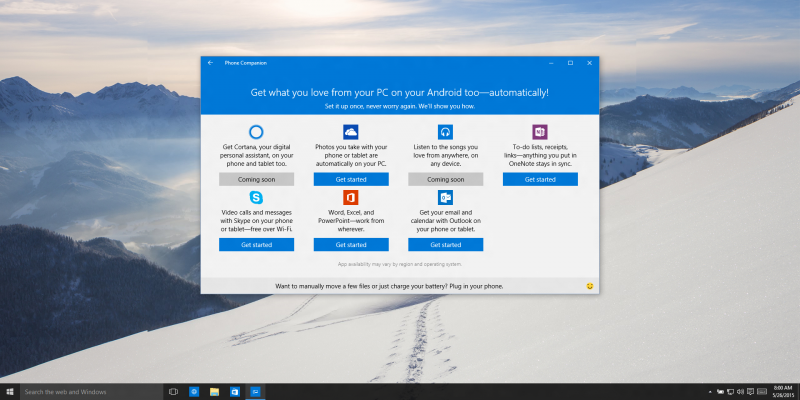Screen dimensions: 800x400
Task: Click the 'App availability may vary' note
Action: pos(399,264)
